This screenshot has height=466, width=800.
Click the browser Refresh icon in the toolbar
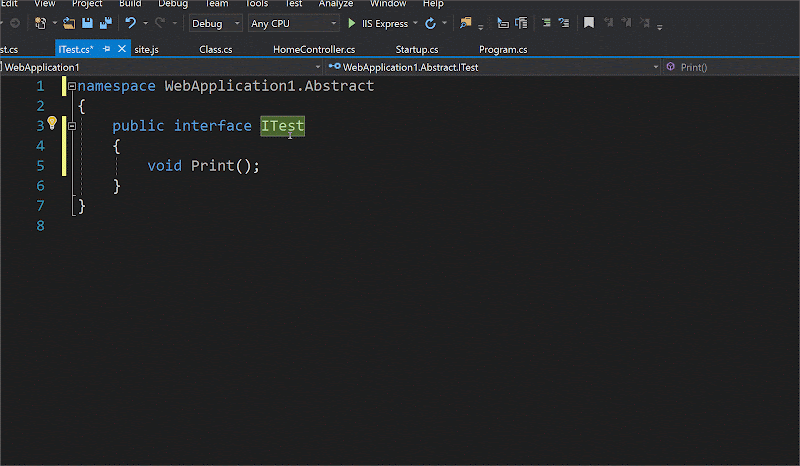pos(430,23)
